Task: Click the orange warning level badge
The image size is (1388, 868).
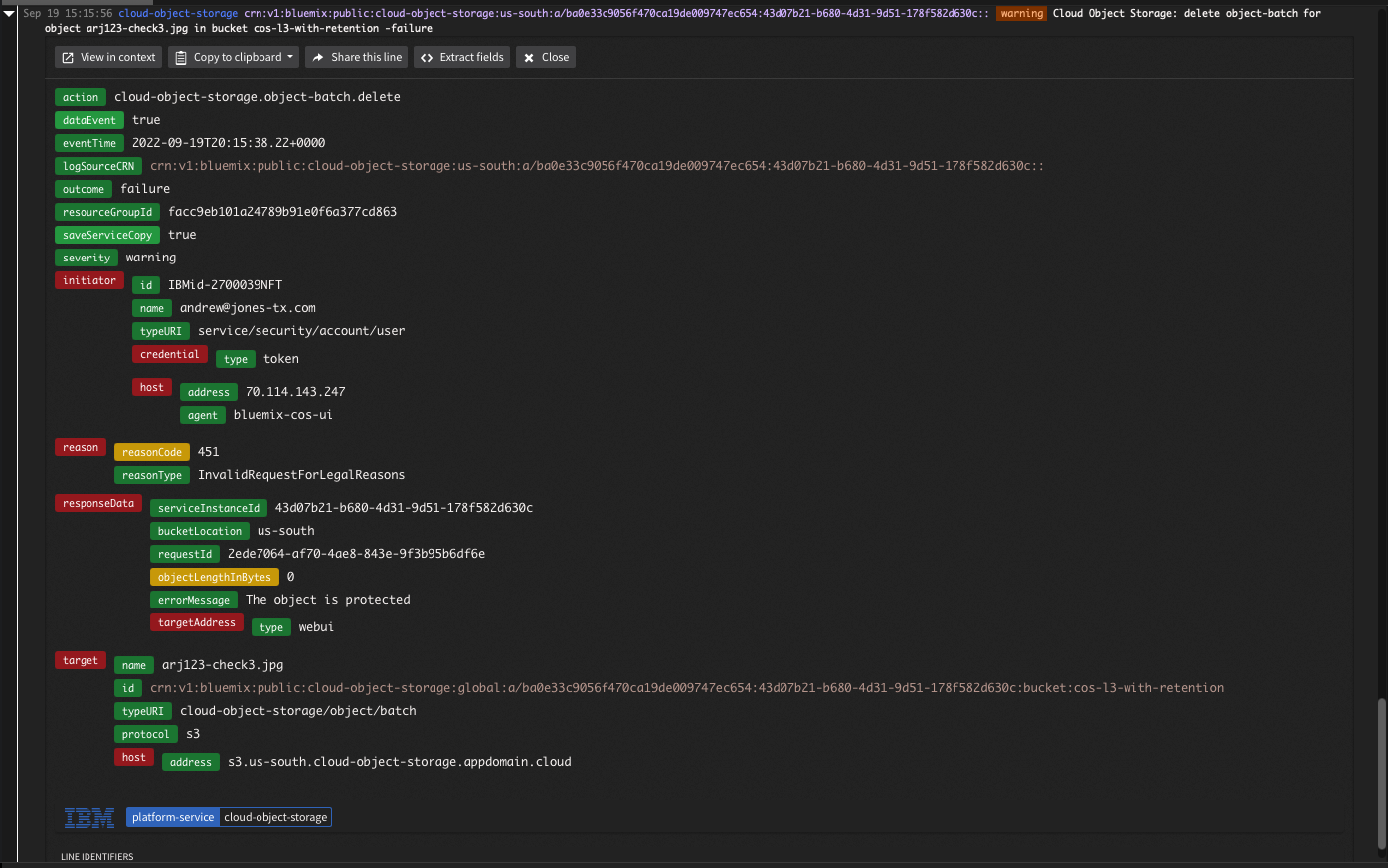Action: click(1021, 13)
